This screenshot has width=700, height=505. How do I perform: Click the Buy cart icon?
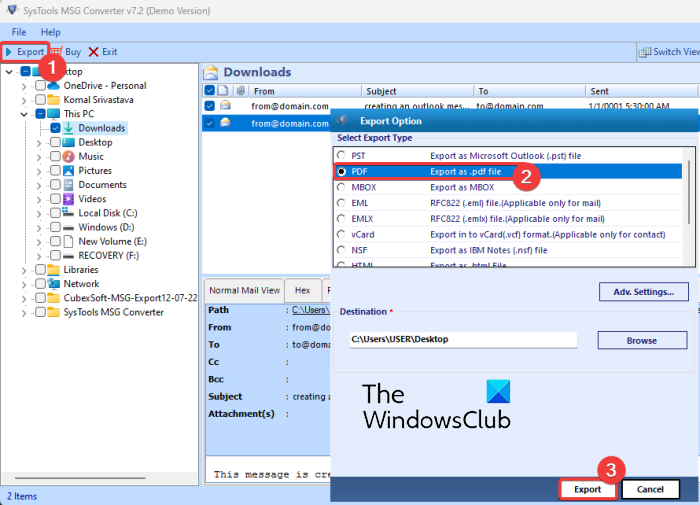click(x=57, y=51)
